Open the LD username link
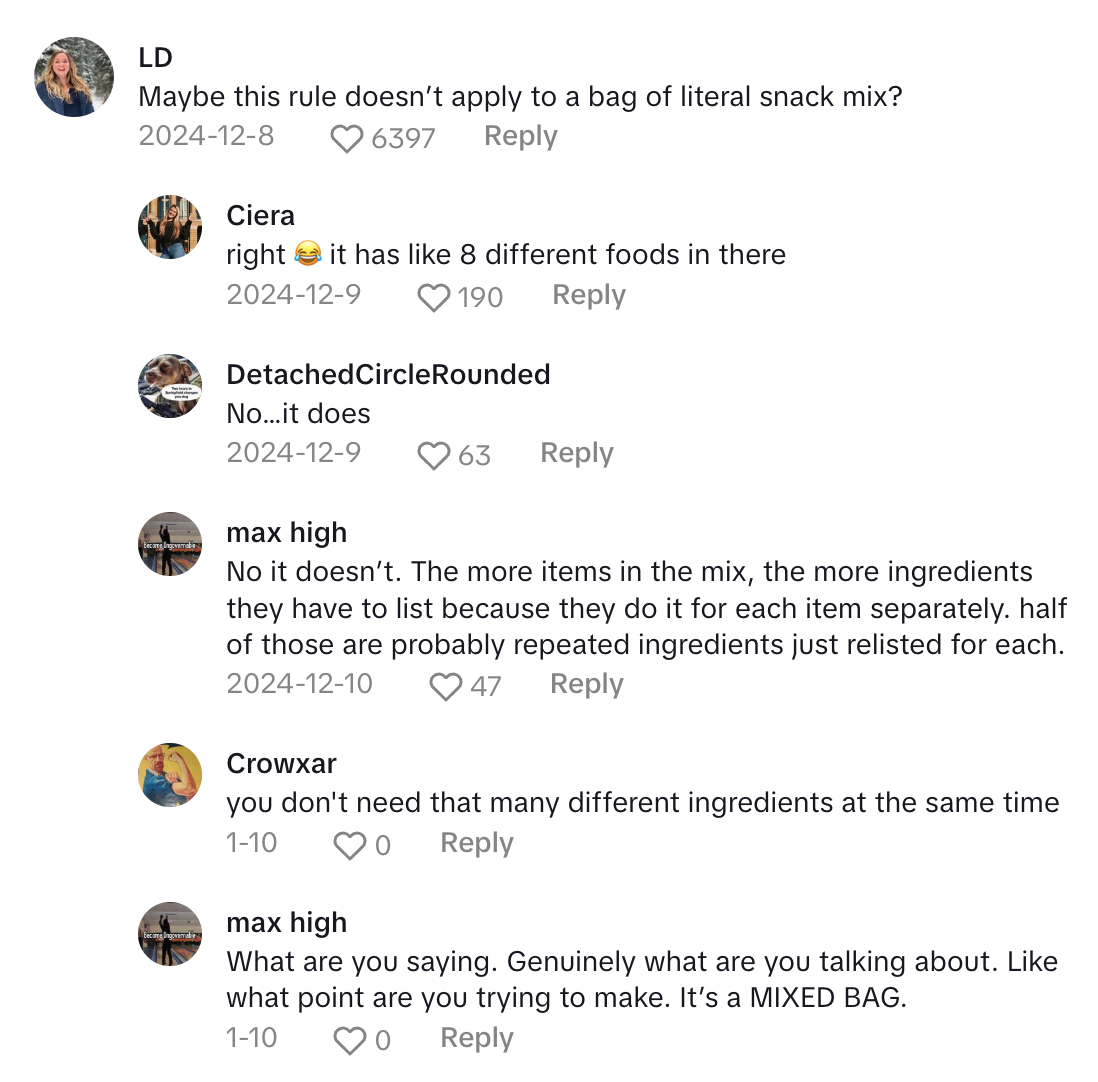Screen dimensions: 1098x1082 point(155,58)
